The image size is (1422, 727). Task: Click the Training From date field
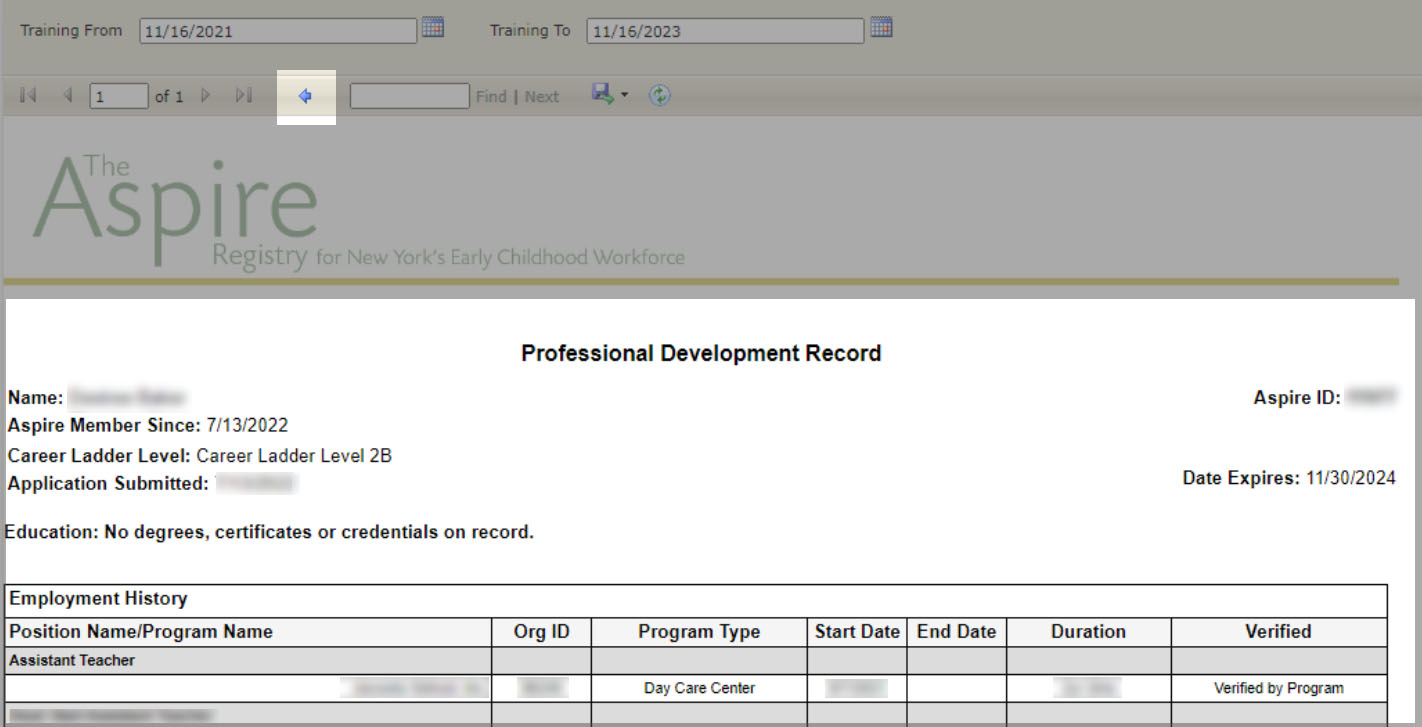point(278,31)
